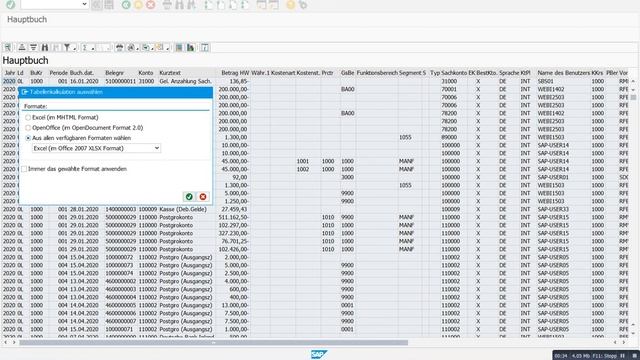Viewport: 640px width, 360px height.
Task: Click the 'F11: Stopp' recorder label
Action: point(605,356)
